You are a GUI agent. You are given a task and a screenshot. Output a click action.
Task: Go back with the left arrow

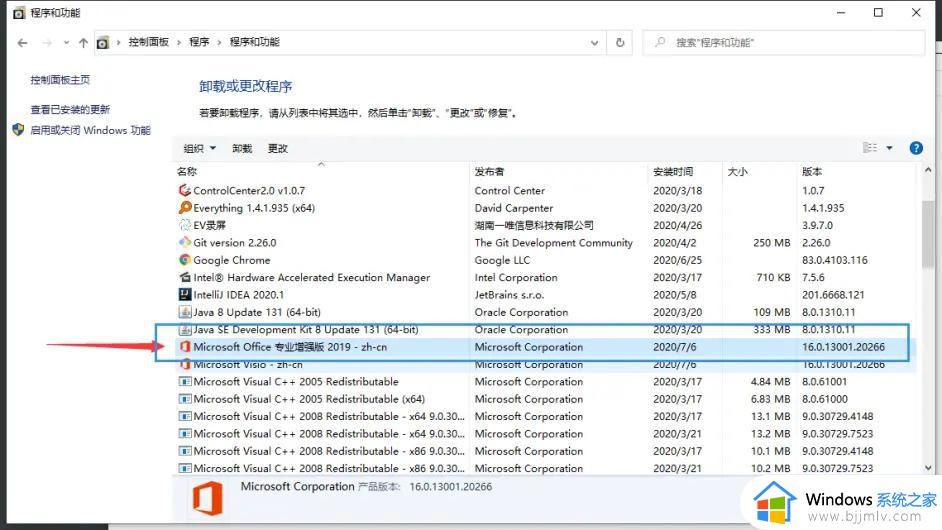coord(22,43)
